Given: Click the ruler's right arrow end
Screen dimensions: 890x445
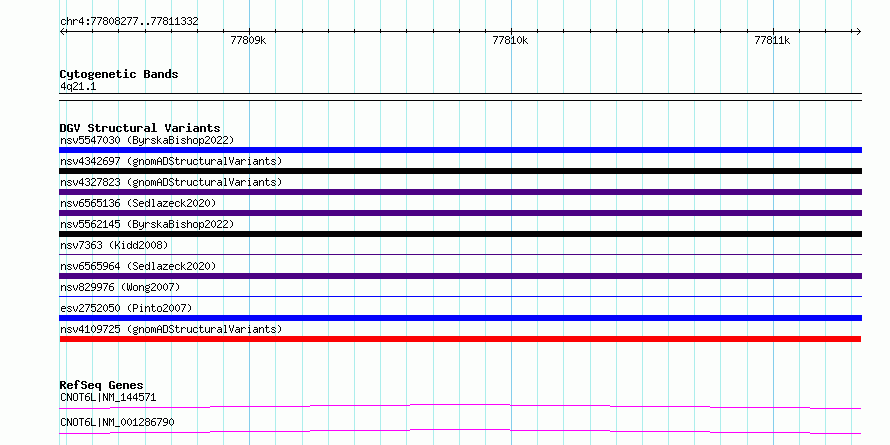Looking at the screenshot, I should coord(858,31).
